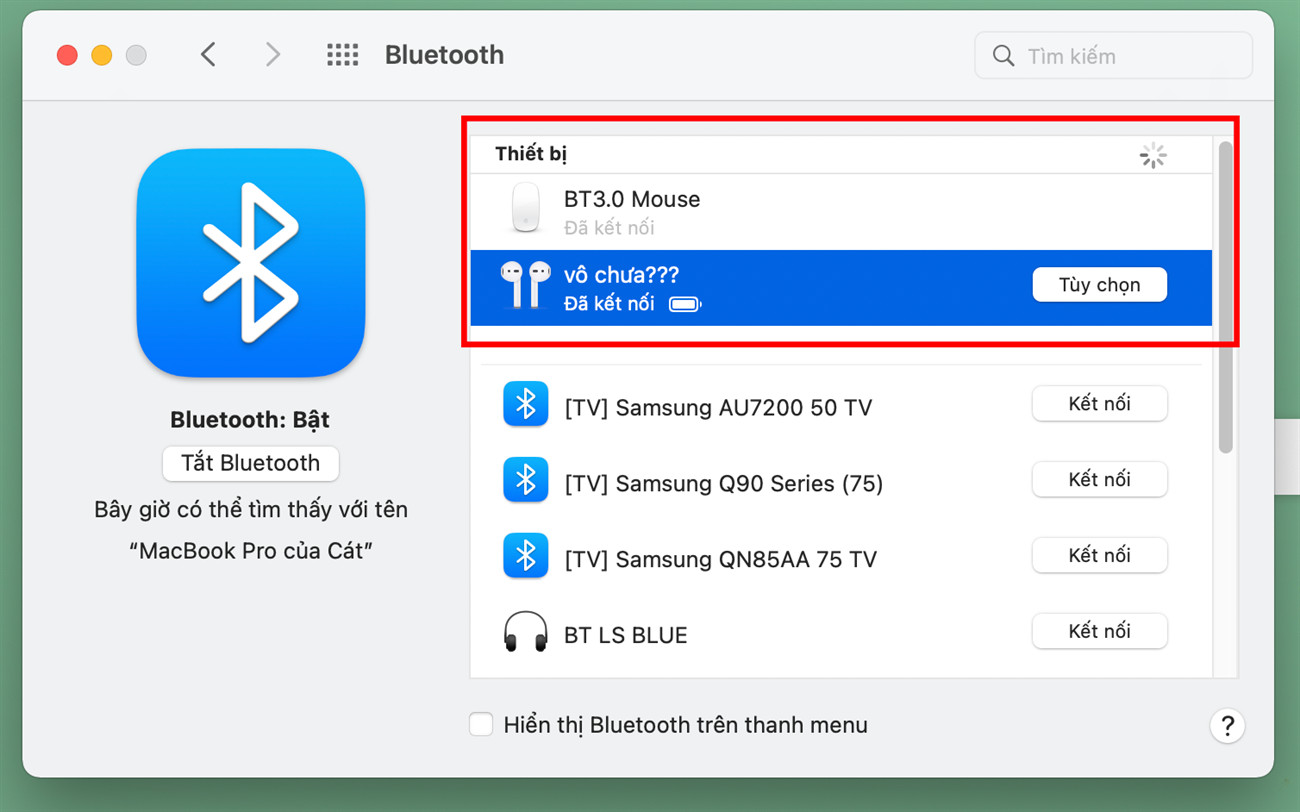Click the Bluetooth icon for Samsung AU7200 TV
1300x812 pixels.
(525, 404)
